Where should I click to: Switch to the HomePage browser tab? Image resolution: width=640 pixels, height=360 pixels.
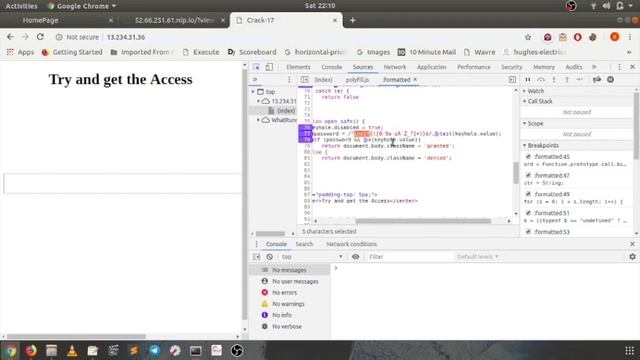pyautogui.click(x=40, y=20)
